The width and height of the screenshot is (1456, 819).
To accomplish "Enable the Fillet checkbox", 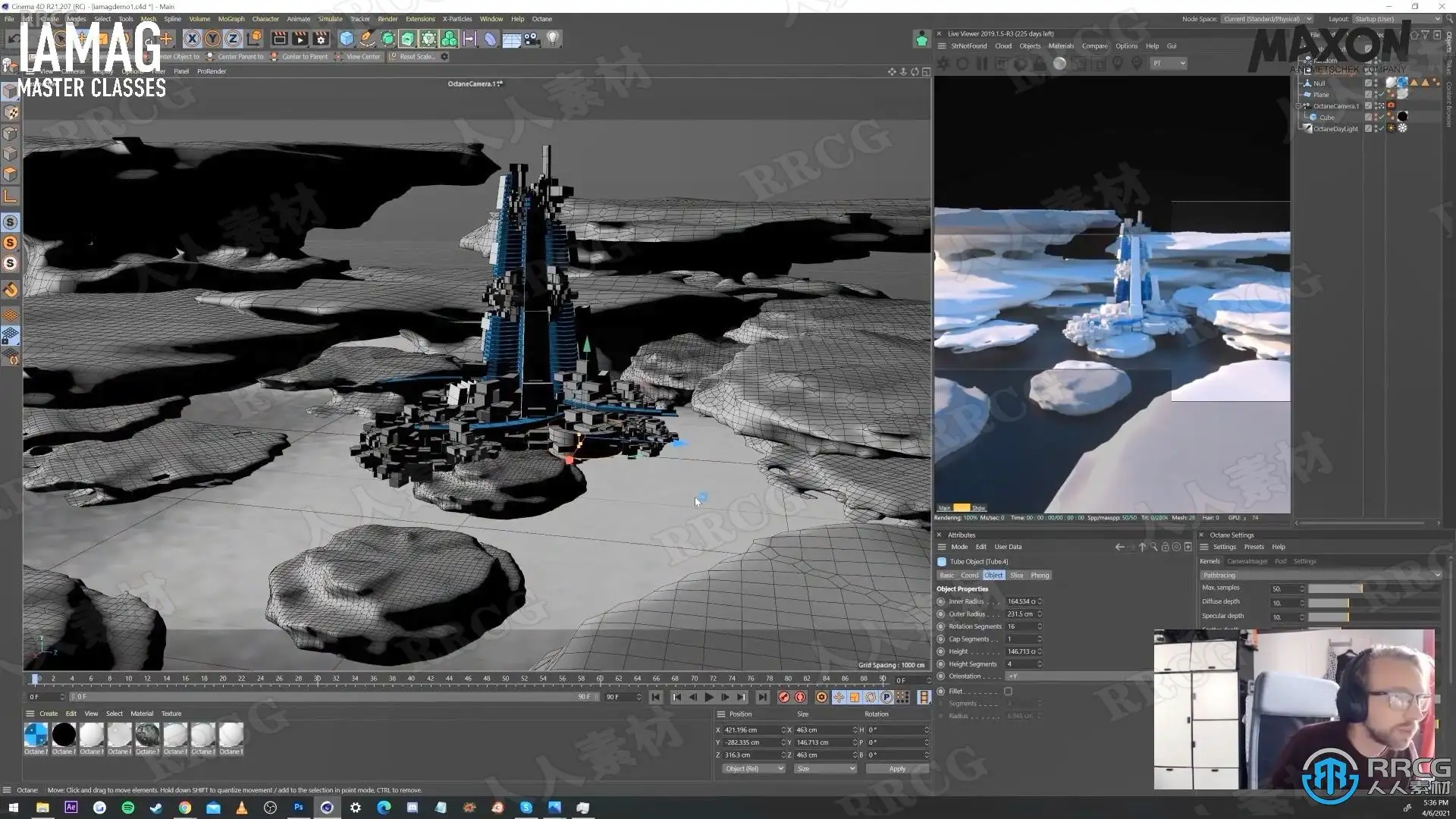I will pos(1008,692).
